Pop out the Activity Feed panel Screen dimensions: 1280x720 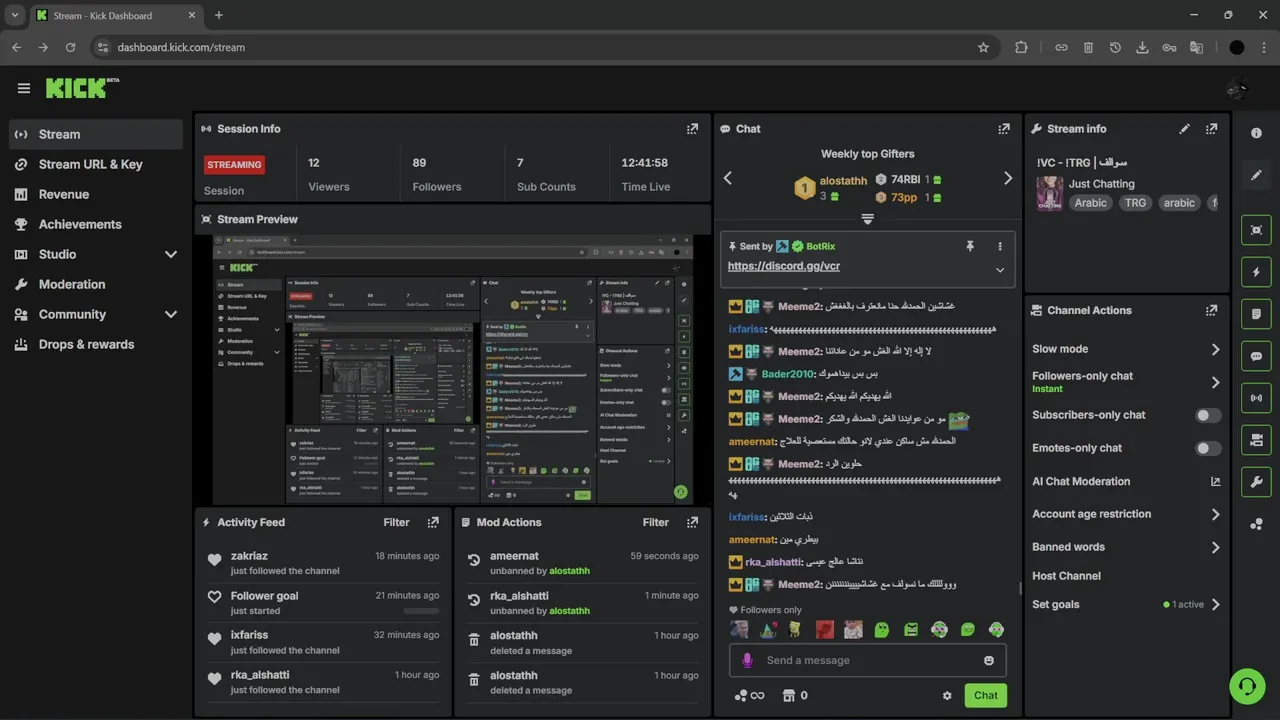(x=433, y=522)
